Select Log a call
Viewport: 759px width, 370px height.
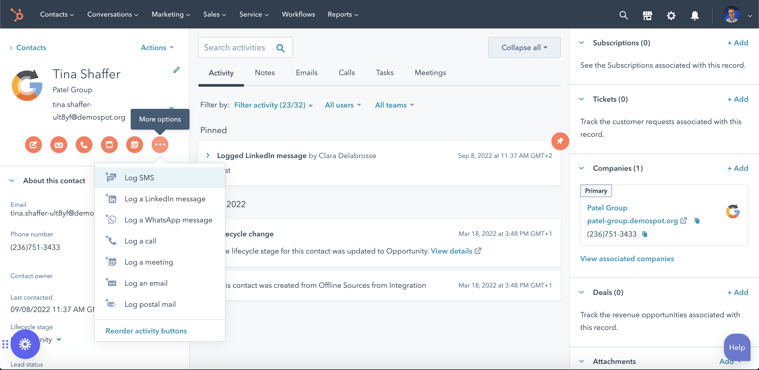160,241
